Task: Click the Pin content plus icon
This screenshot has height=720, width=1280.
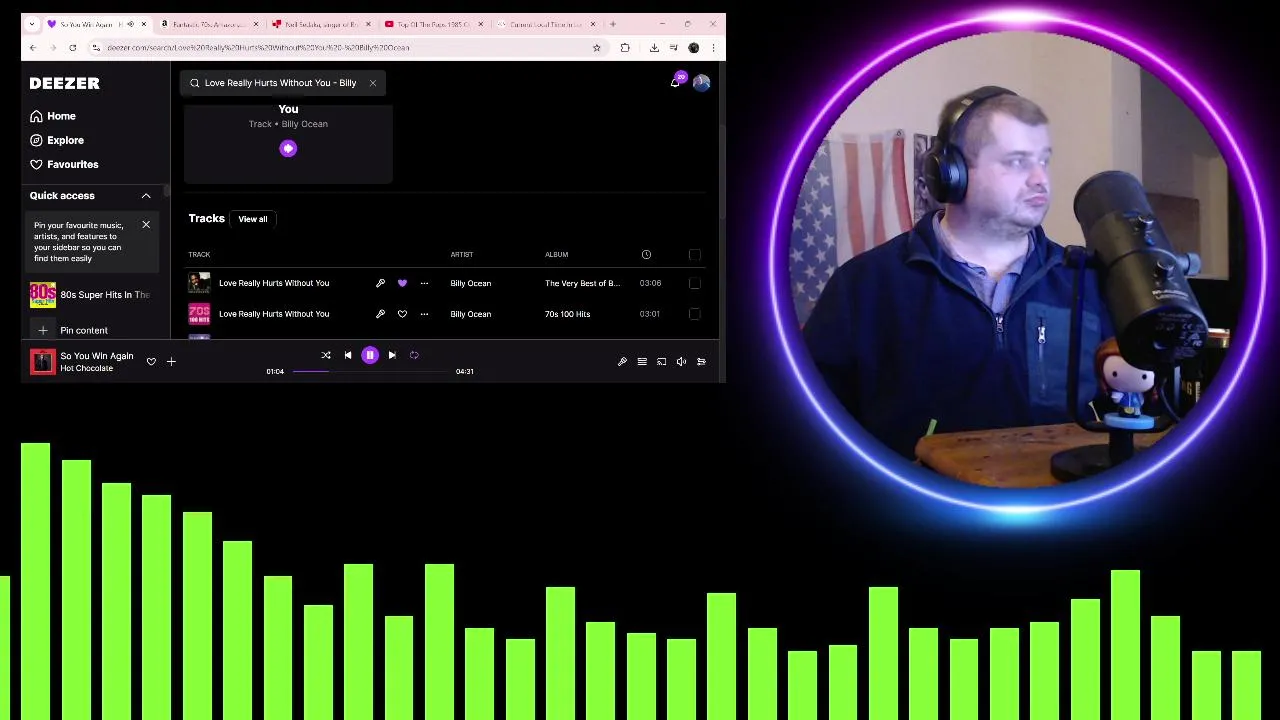Action: pyautogui.click(x=43, y=330)
